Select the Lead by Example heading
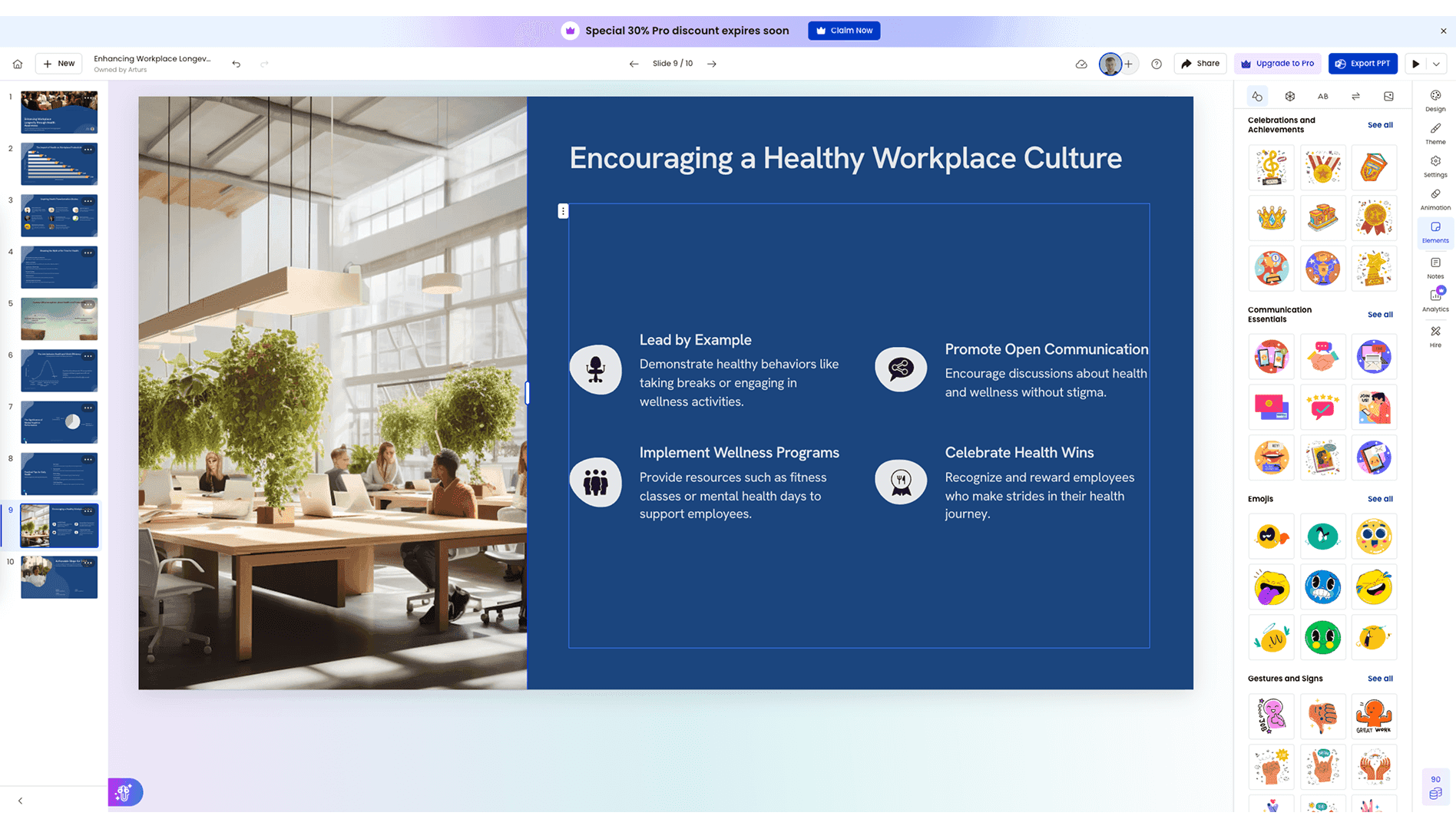Viewport: 1456px width, 829px height. point(696,339)
